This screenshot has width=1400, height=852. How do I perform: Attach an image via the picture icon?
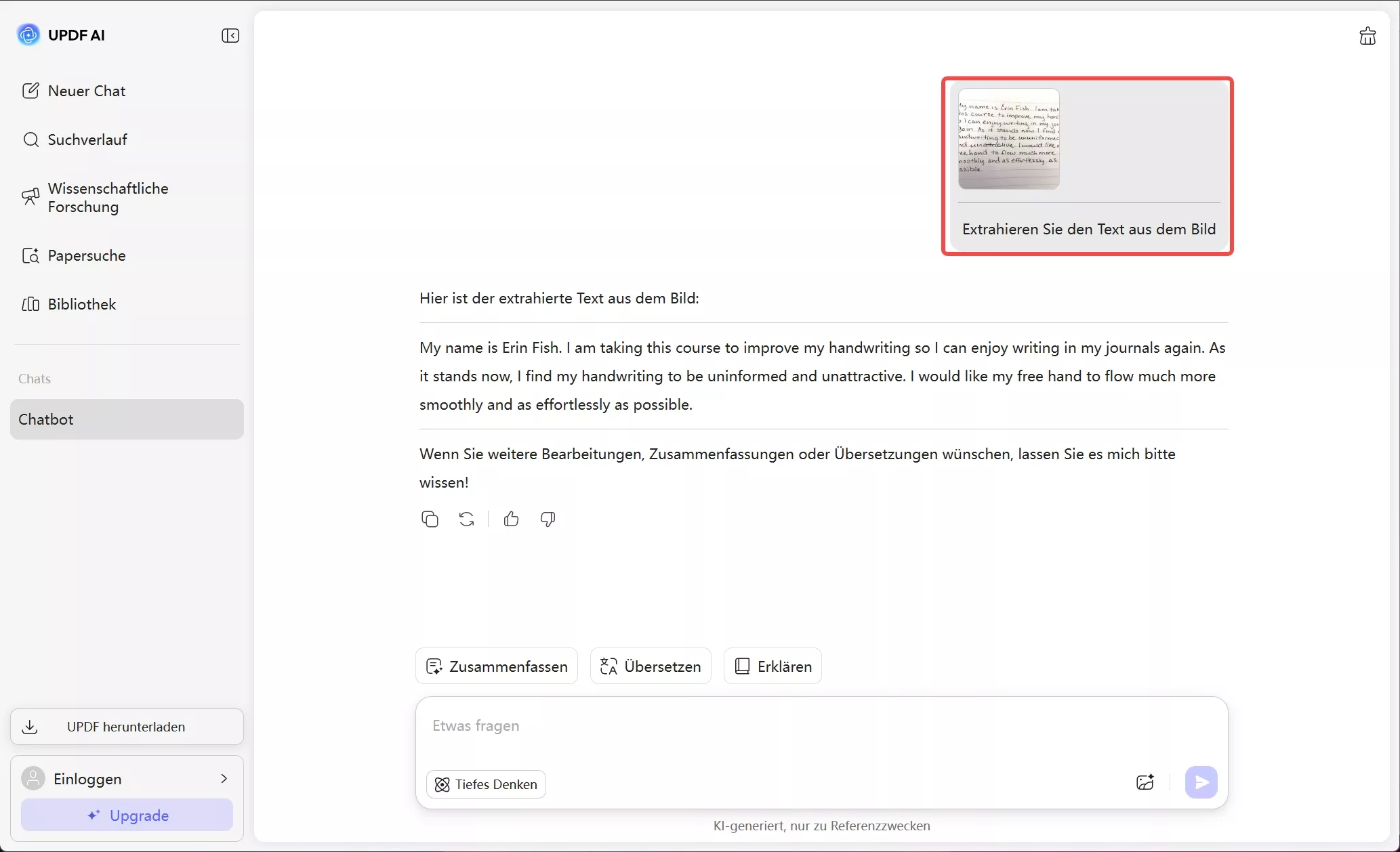[1145, 782]
